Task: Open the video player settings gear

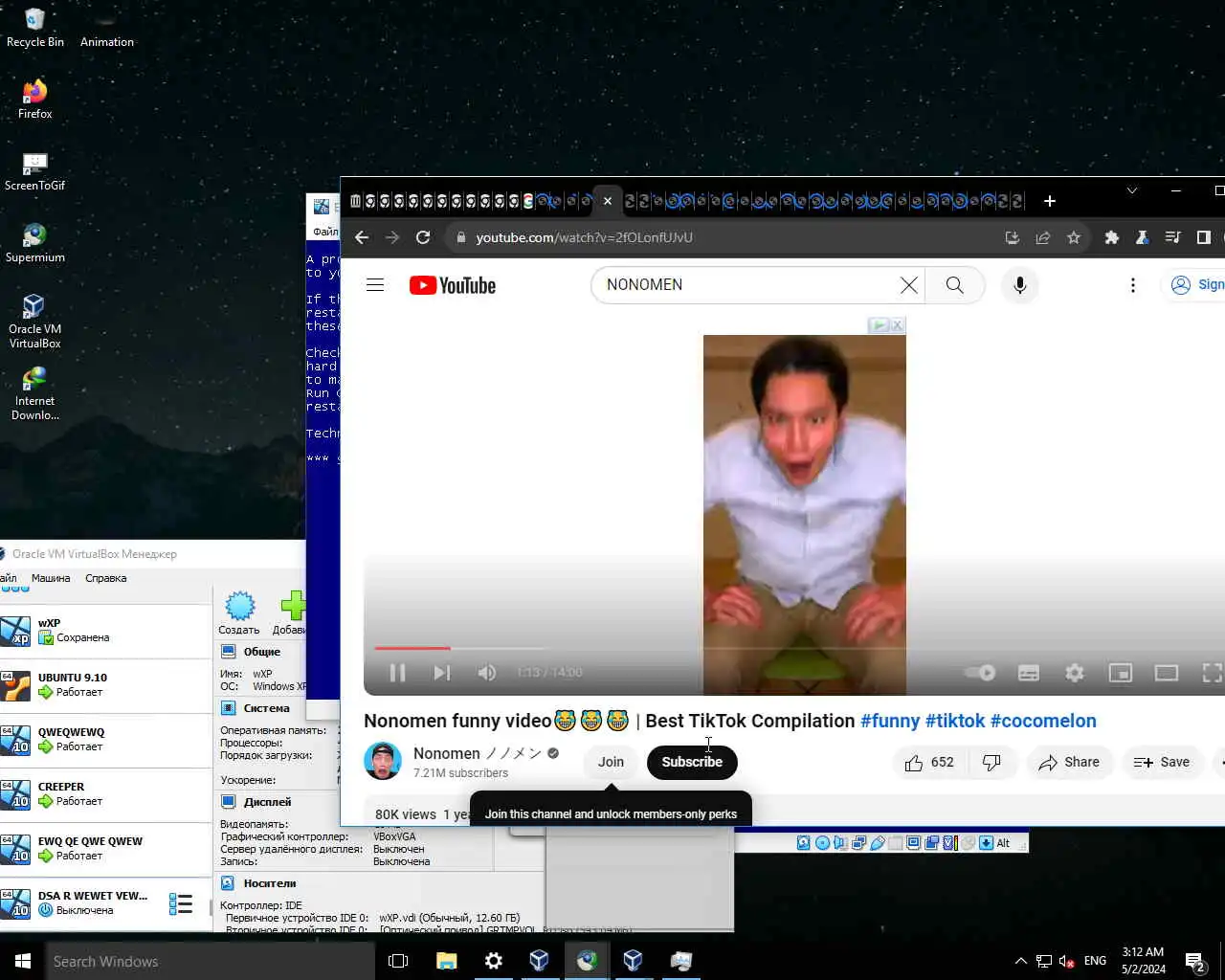Action: pyautogui.click(x=1075, y=673)
